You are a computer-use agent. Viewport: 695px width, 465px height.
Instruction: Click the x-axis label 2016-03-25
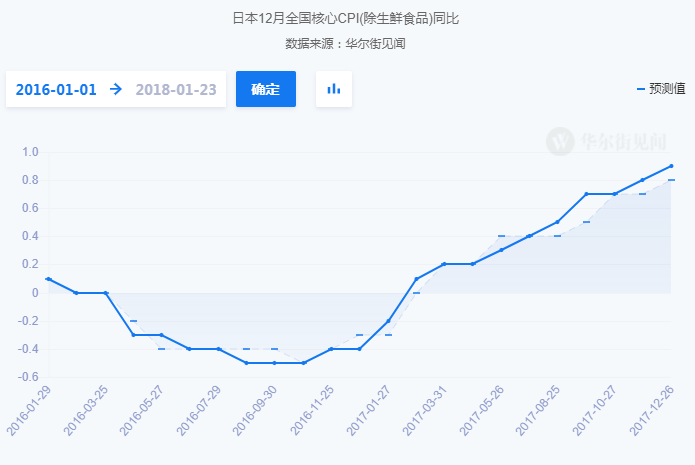pos(86,410)
